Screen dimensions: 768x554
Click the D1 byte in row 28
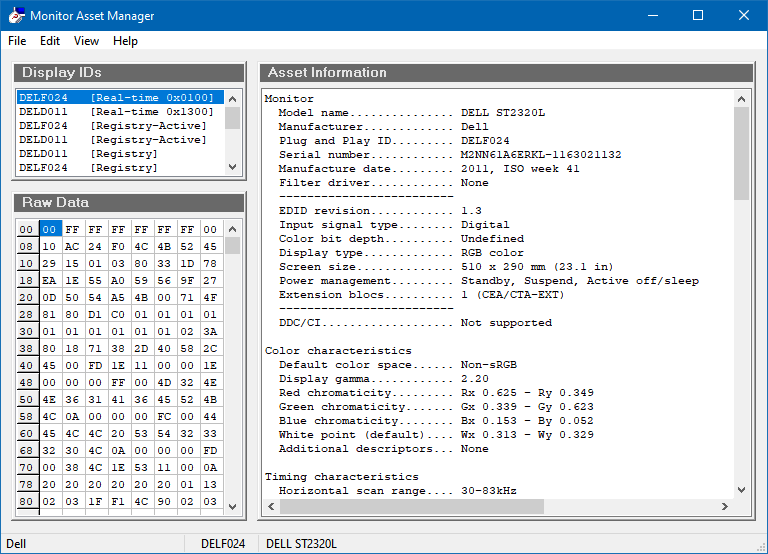click(95, 314)
